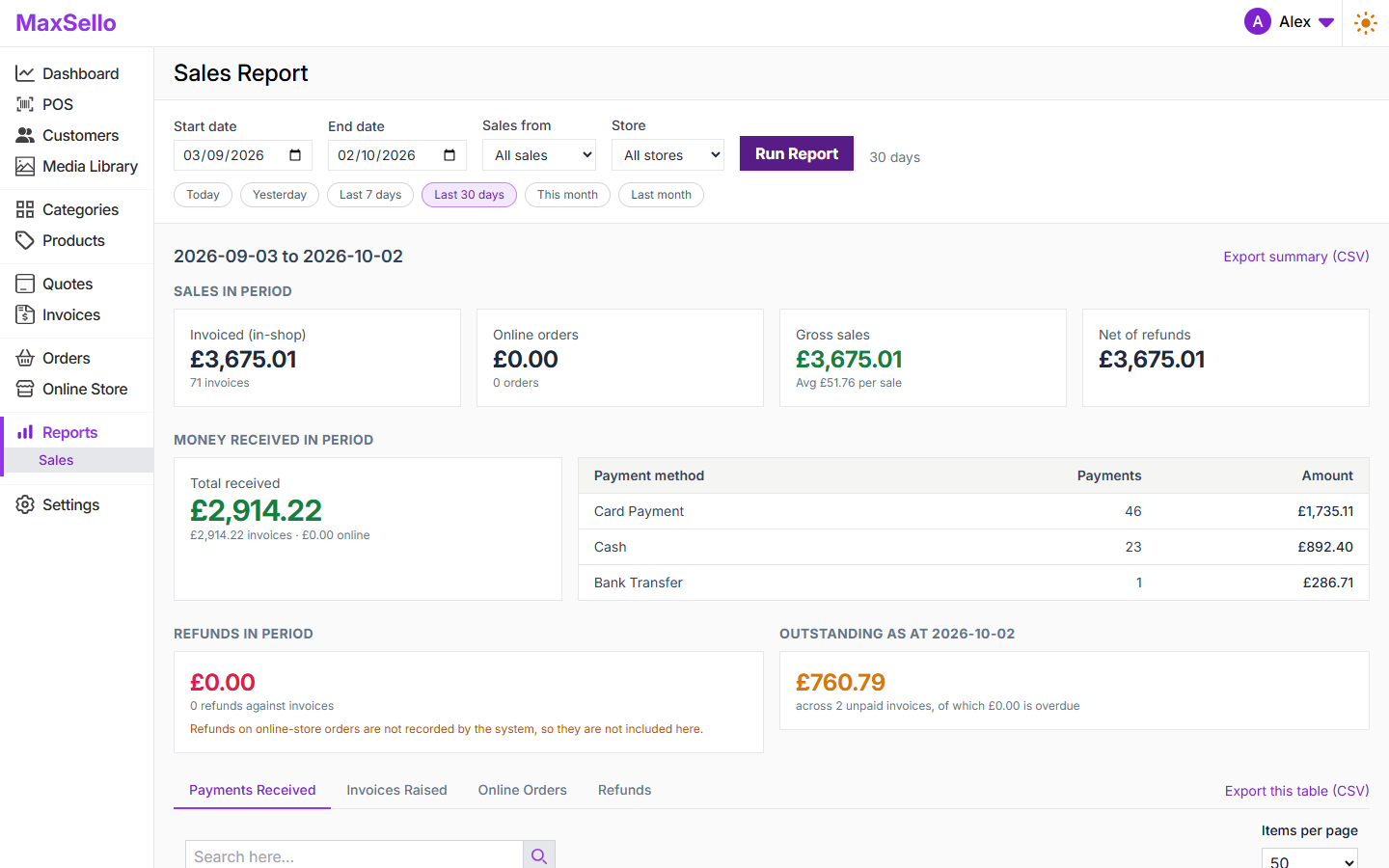Image resolution: width=1389 pixels, height=868 pixels.
Task: Select the Last 30 days preset
Action: point(469,195)
